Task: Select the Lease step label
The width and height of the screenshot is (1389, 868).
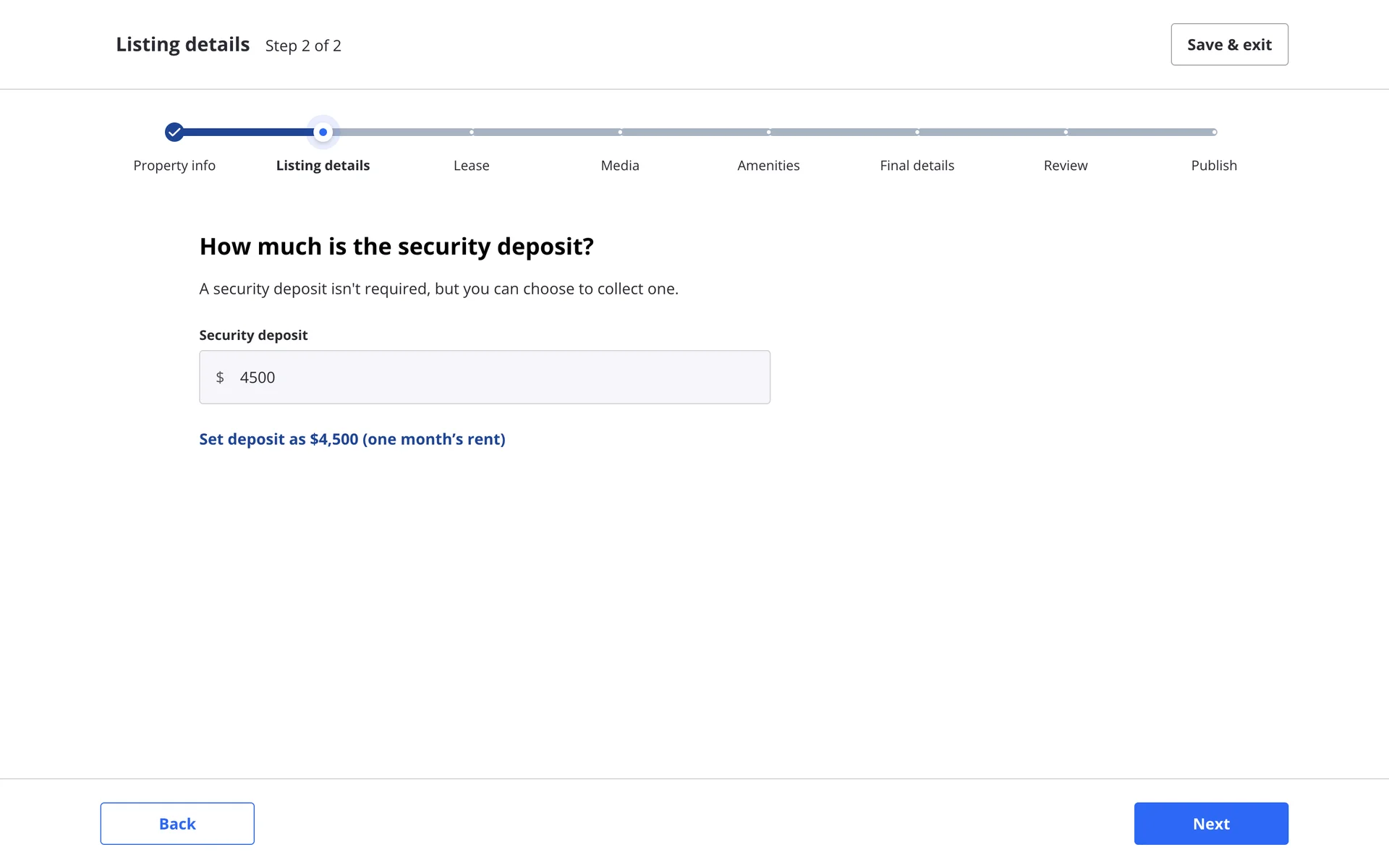Action: click(472, 166)
